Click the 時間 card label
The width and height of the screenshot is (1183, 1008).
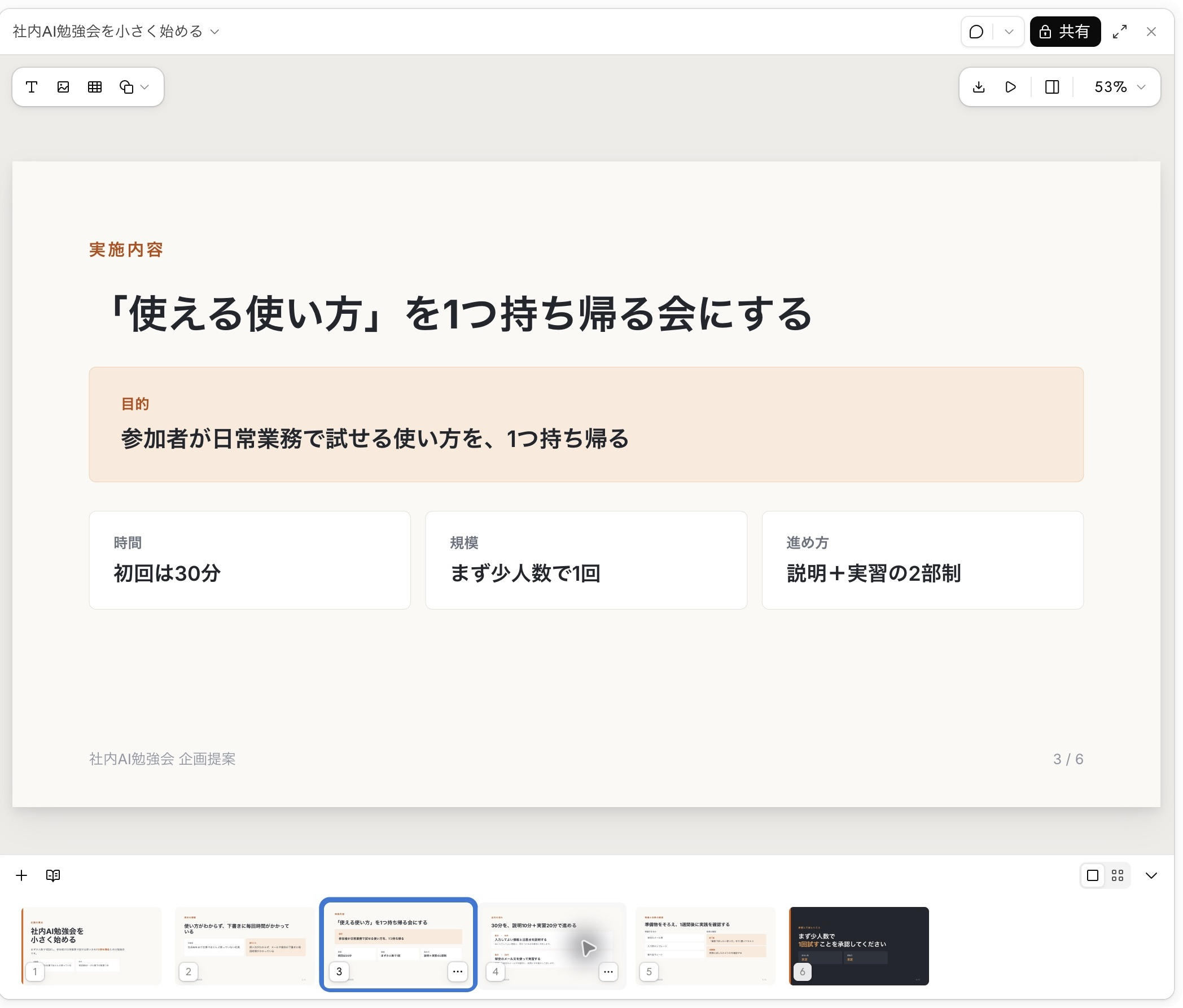[x=128, y=542]
